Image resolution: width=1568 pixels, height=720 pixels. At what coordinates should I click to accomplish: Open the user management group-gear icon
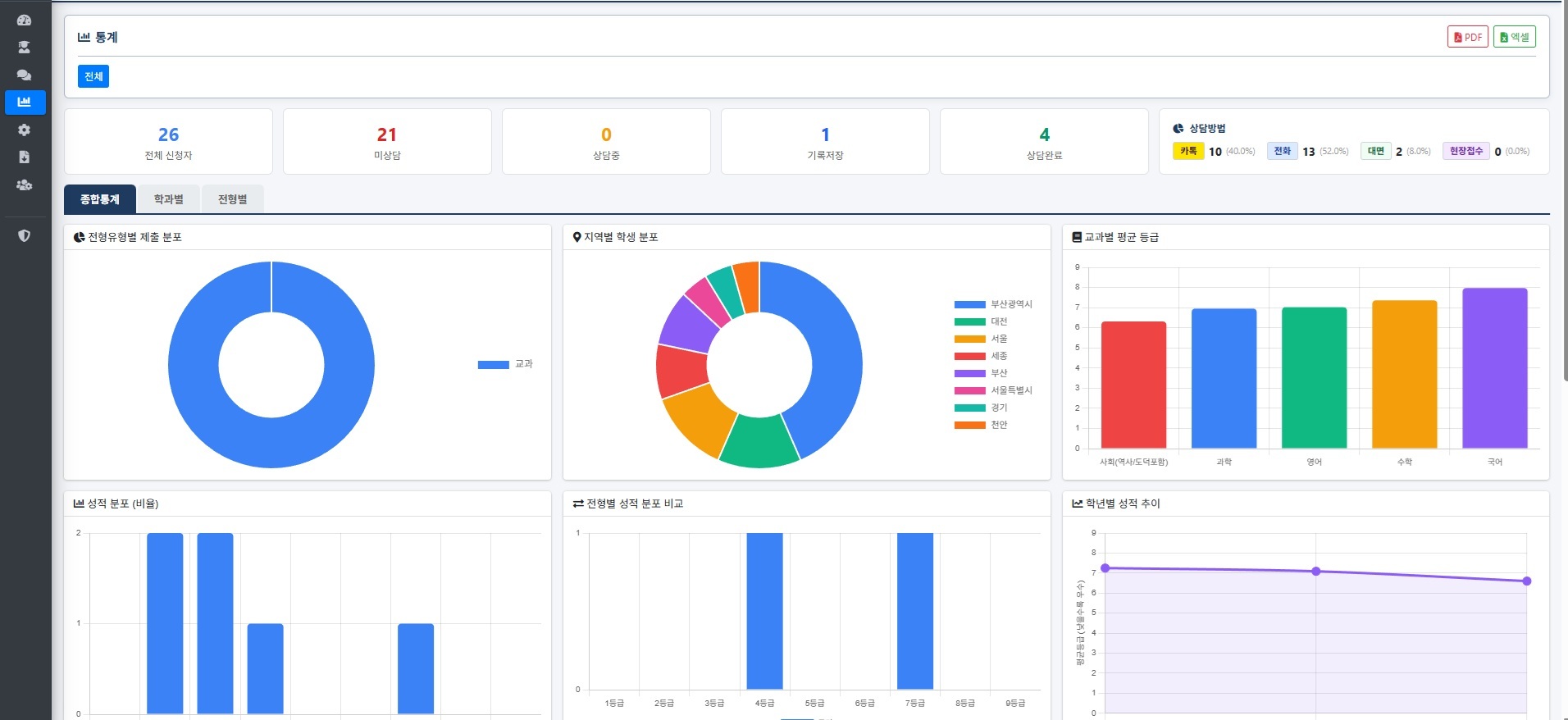(24, 185)
